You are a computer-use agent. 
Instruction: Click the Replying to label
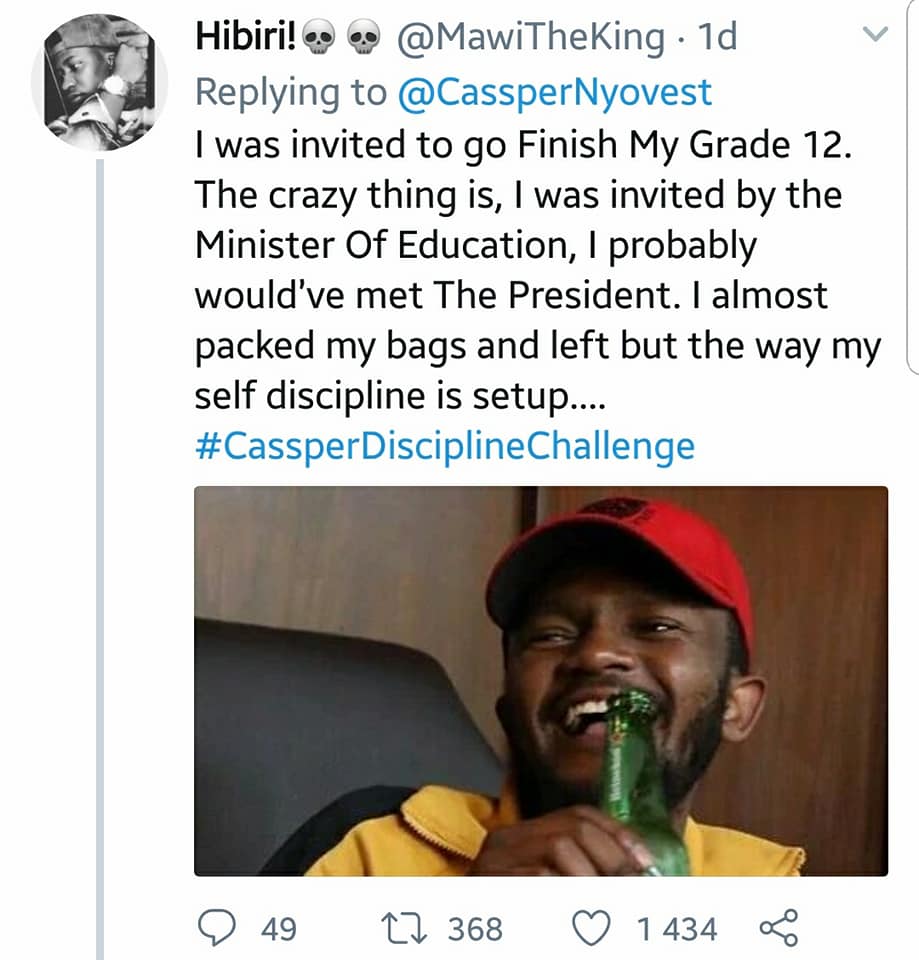point(291,92)
